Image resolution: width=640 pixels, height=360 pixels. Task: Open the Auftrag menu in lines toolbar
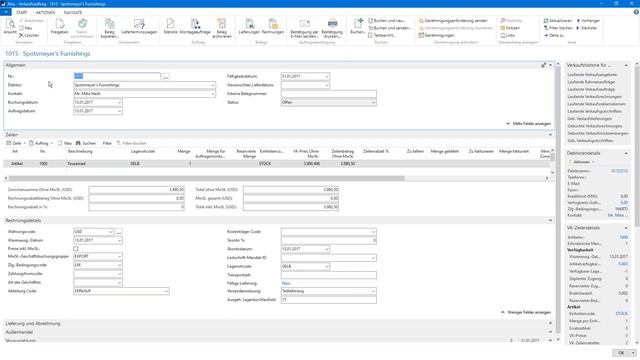[41, 143]
